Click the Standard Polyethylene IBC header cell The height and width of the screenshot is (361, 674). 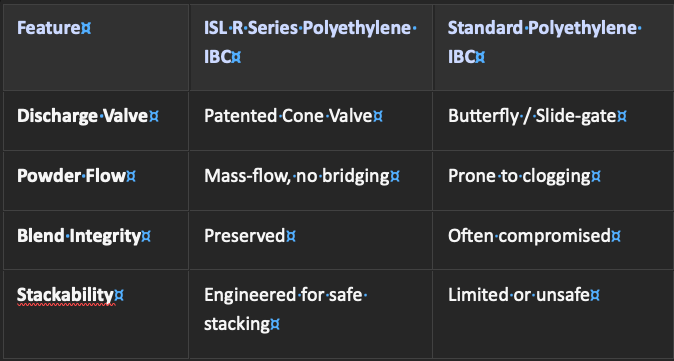[554, 47]
